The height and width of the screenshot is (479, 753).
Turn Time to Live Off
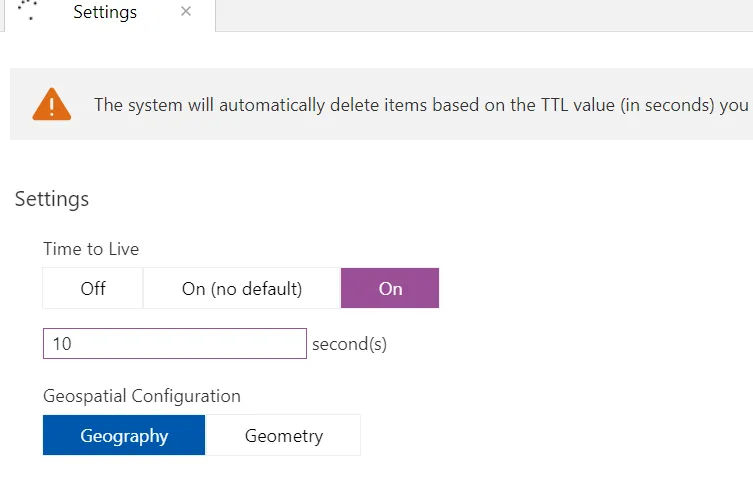click(93, 289)
